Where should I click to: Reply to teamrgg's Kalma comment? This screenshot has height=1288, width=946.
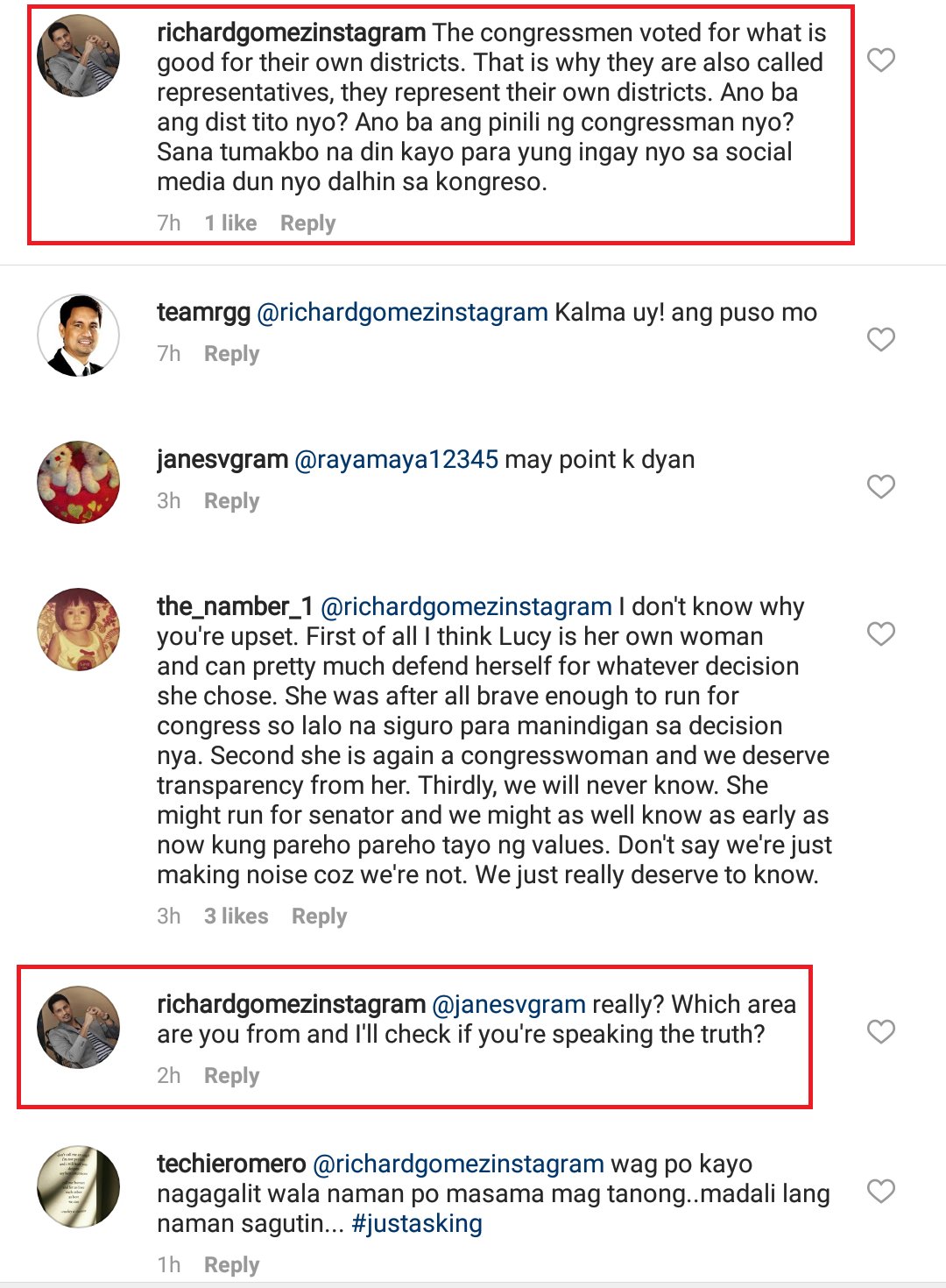click(x=231, y=354)
